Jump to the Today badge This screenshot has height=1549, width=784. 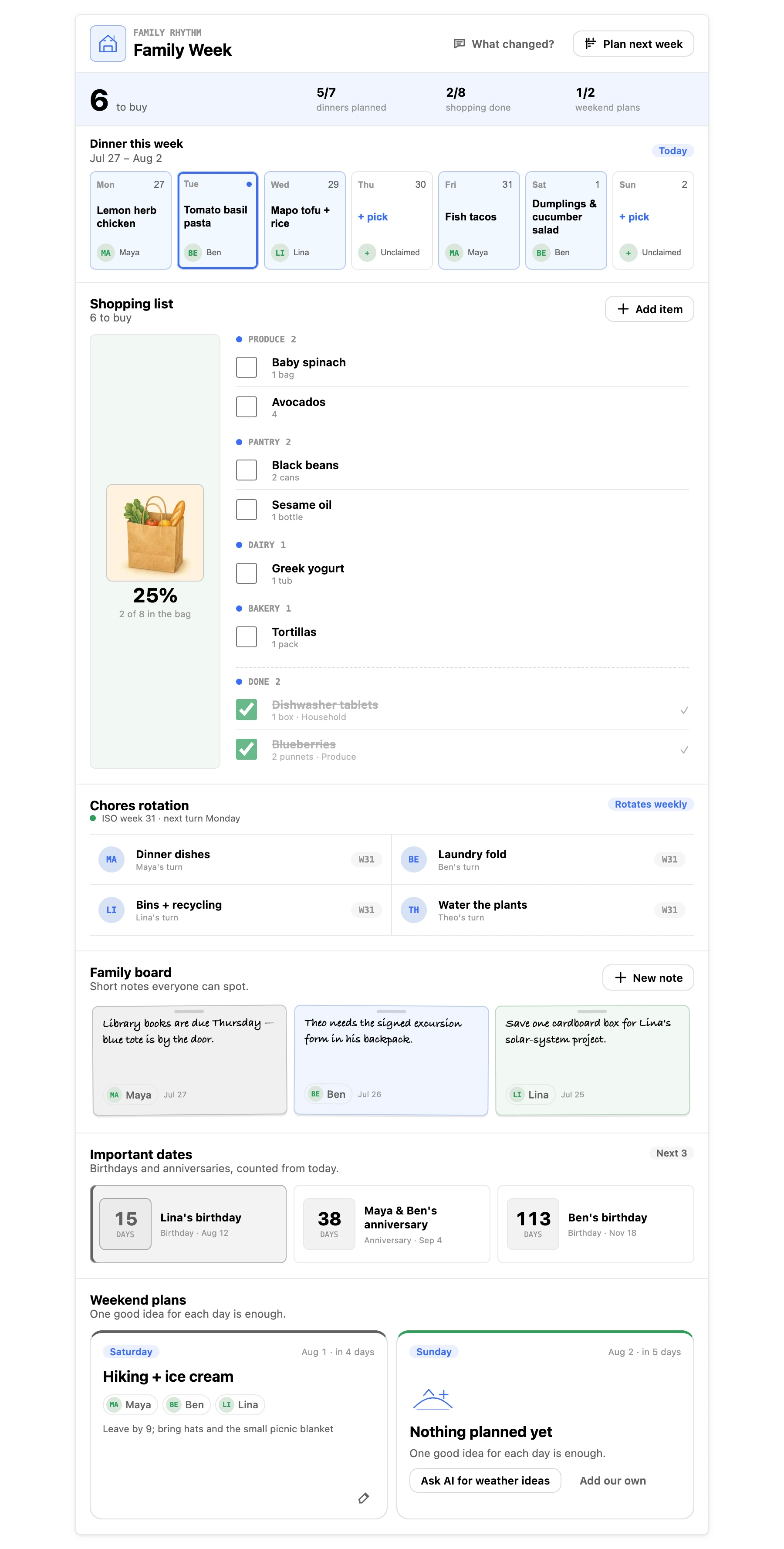pyautogui.click(x=672, y=151)
